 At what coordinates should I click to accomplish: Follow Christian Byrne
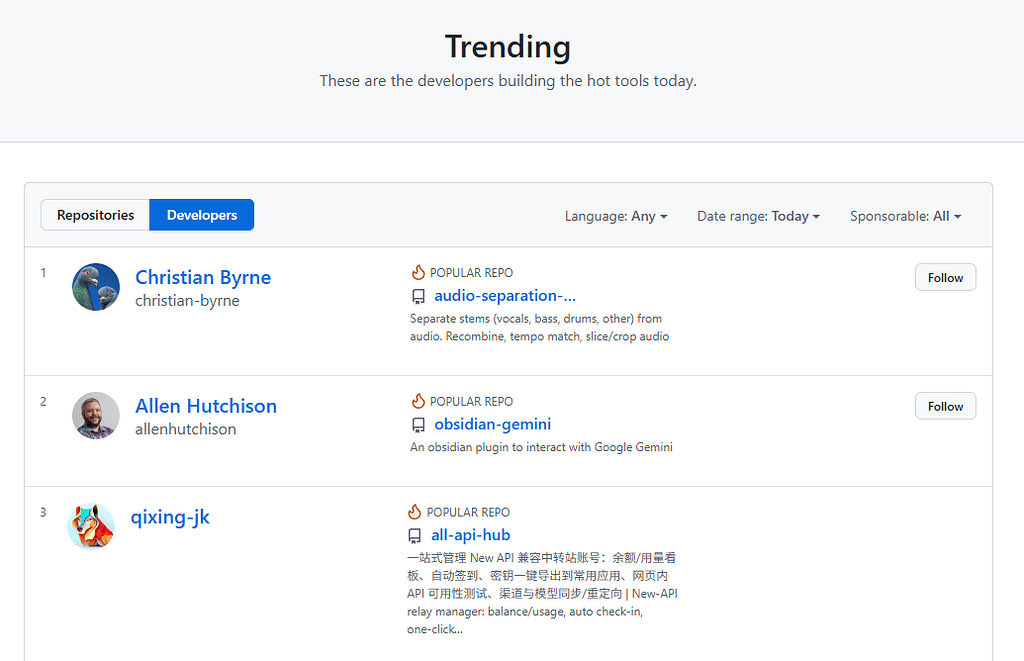[x=945, y=278]
